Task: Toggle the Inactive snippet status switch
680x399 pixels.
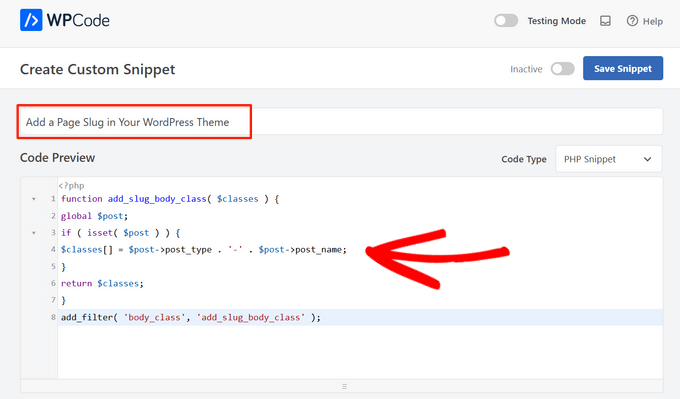Action: 562,69
